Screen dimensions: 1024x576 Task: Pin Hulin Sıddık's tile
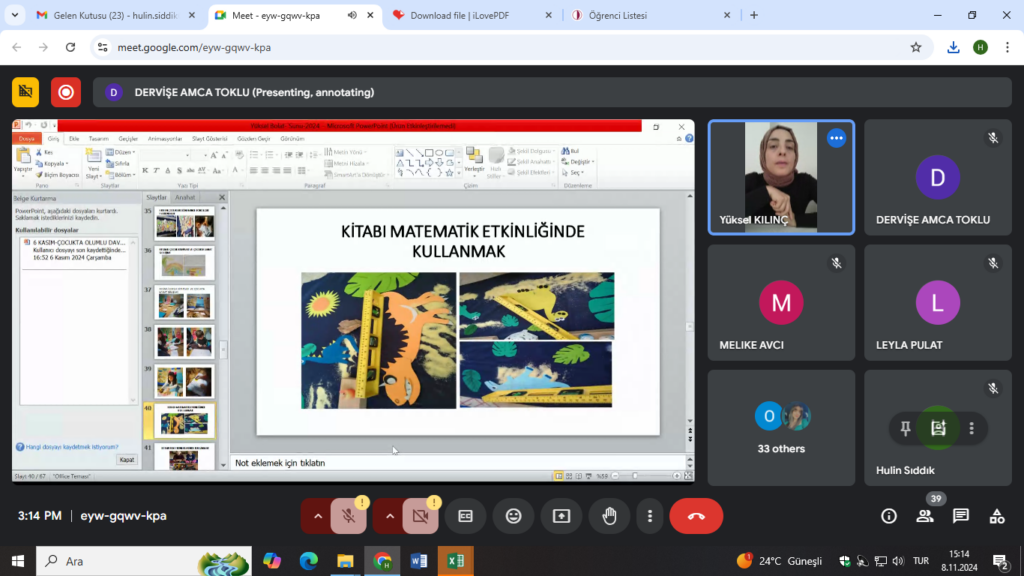pyautogui.click(x=905, y=428)
